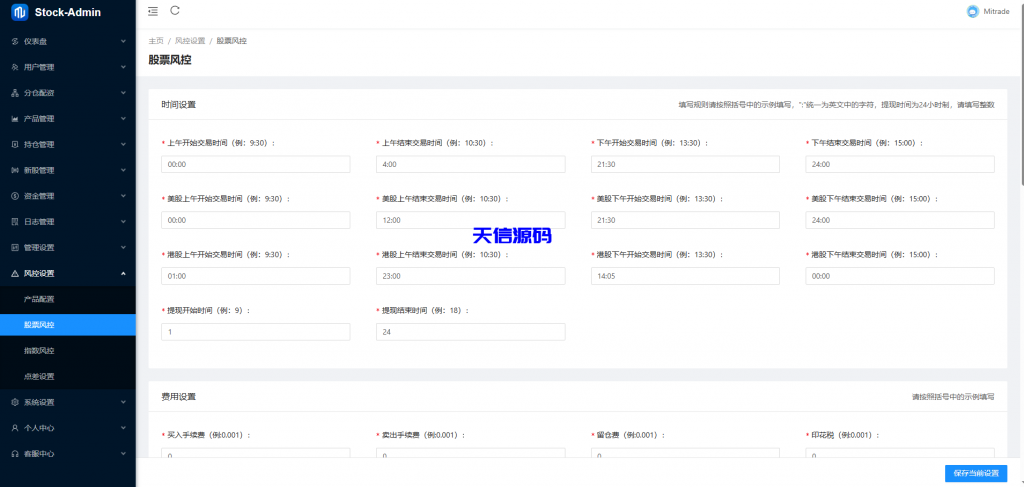Click the 上午开始交易时间 input field

(255, 165)
